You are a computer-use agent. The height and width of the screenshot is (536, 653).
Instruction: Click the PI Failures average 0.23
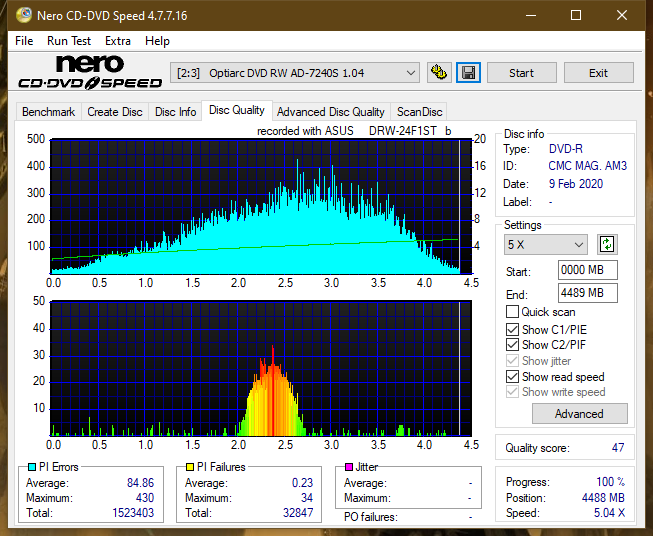click(x=302, y=483)
